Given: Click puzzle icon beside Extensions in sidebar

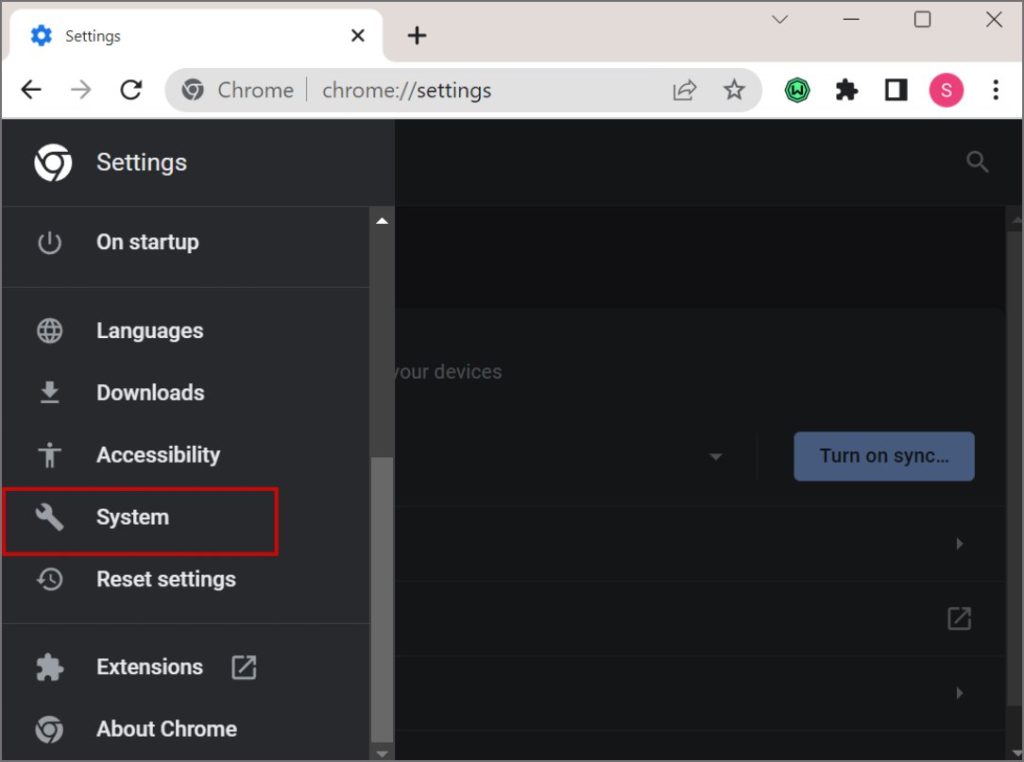Looking at the screenshot, I should coord(50,667).
